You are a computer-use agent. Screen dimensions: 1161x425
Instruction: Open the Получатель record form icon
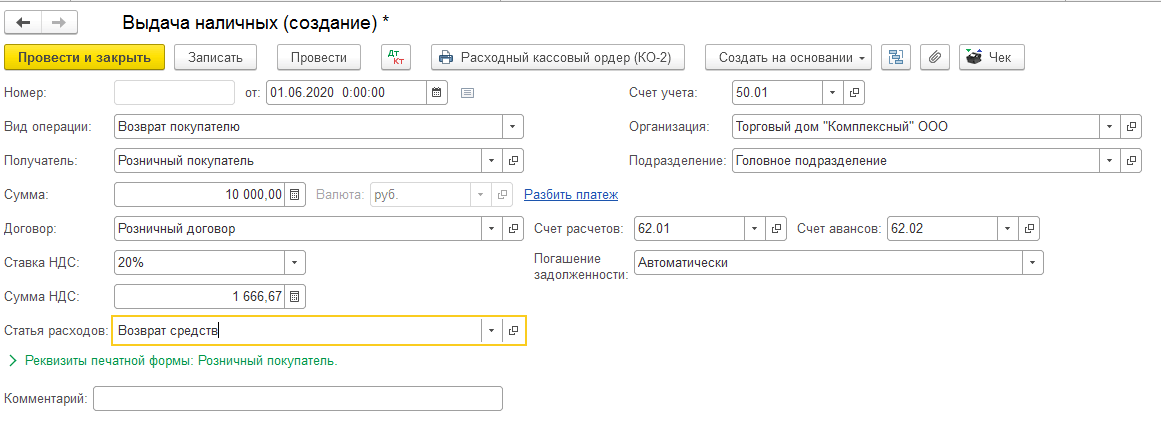coord(513,161)
